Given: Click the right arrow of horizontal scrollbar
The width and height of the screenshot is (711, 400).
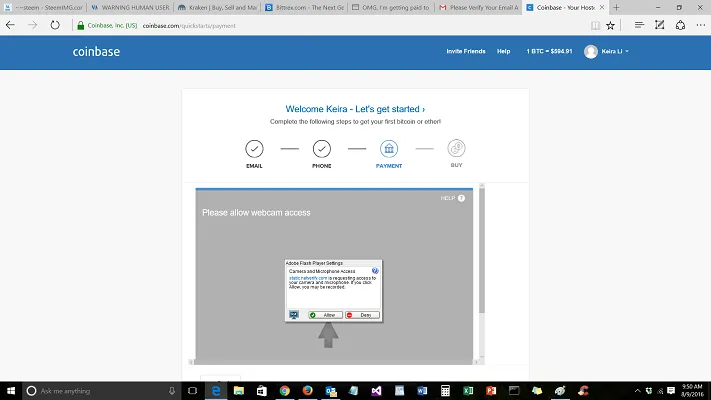Looking at the screenshot, I should point(476,362).
